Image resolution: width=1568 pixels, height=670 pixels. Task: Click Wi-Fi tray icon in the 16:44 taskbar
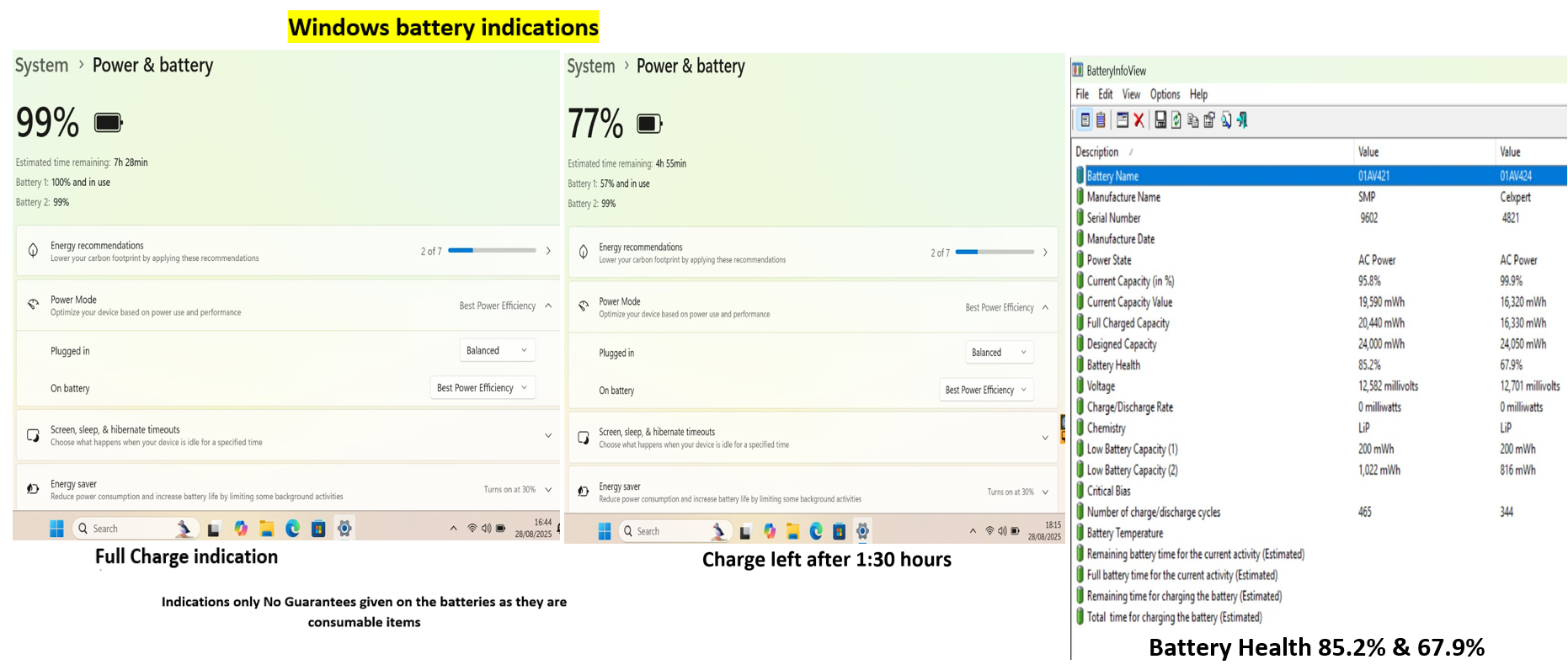pos(472,529)
